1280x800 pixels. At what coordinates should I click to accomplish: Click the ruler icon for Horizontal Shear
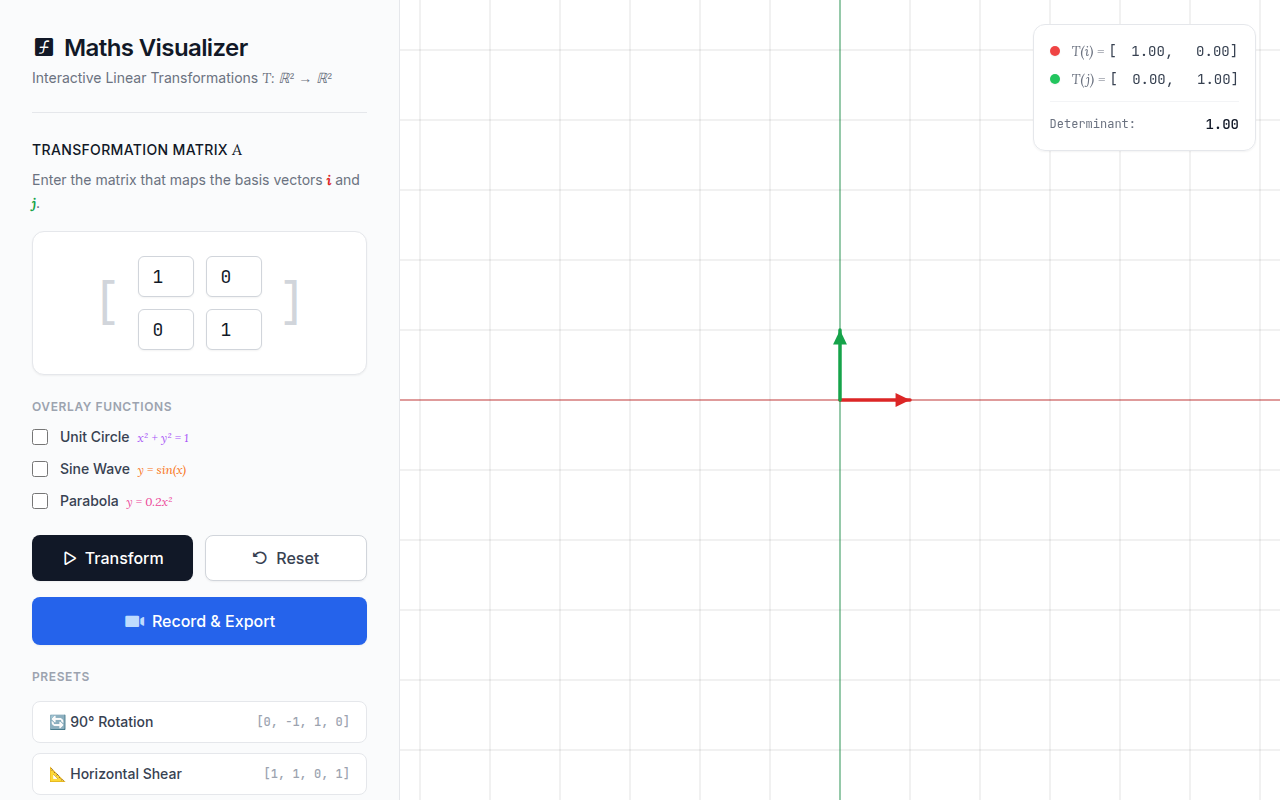[57, 774]
